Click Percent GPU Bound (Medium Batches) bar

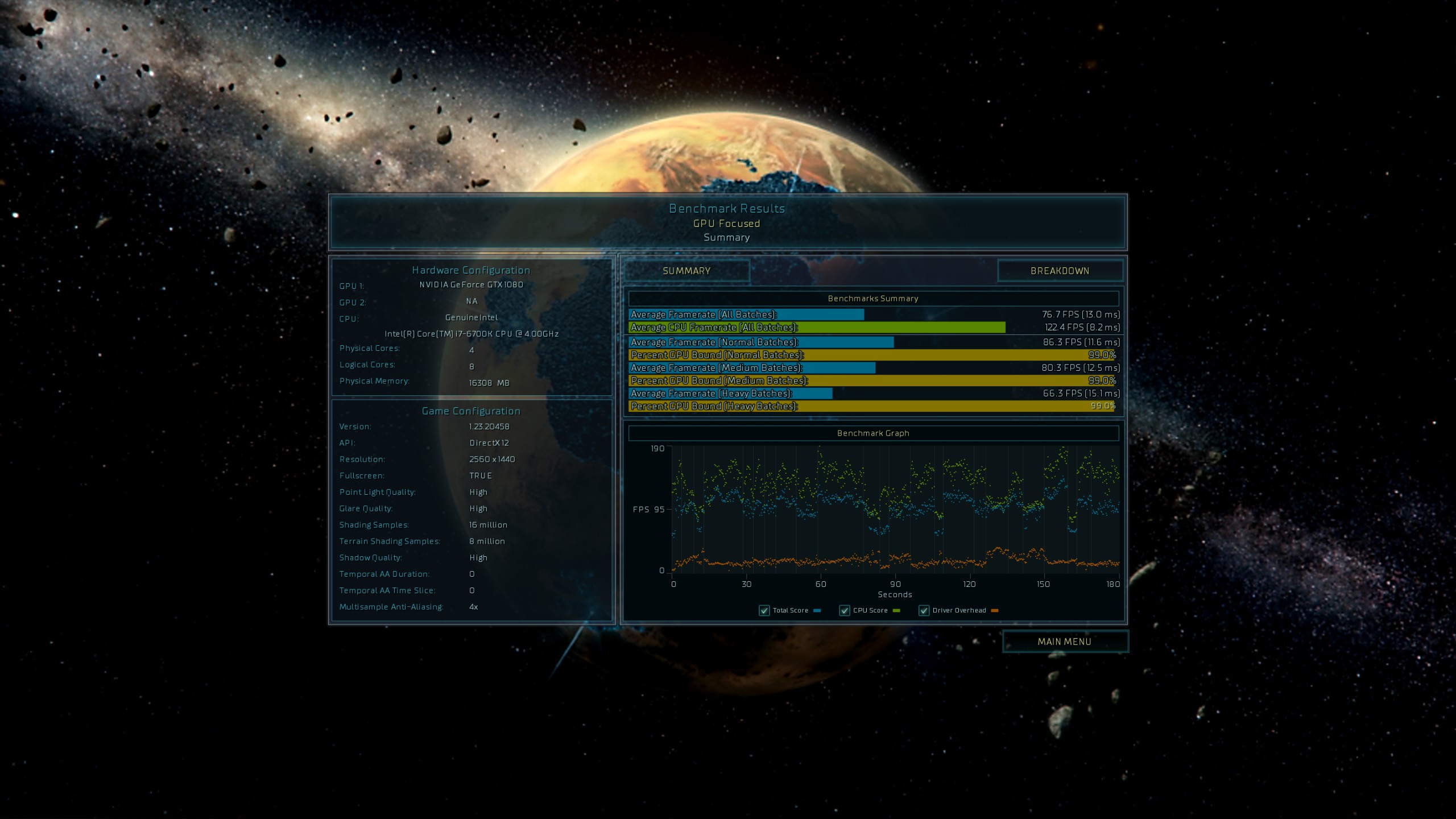click(871, 380)
